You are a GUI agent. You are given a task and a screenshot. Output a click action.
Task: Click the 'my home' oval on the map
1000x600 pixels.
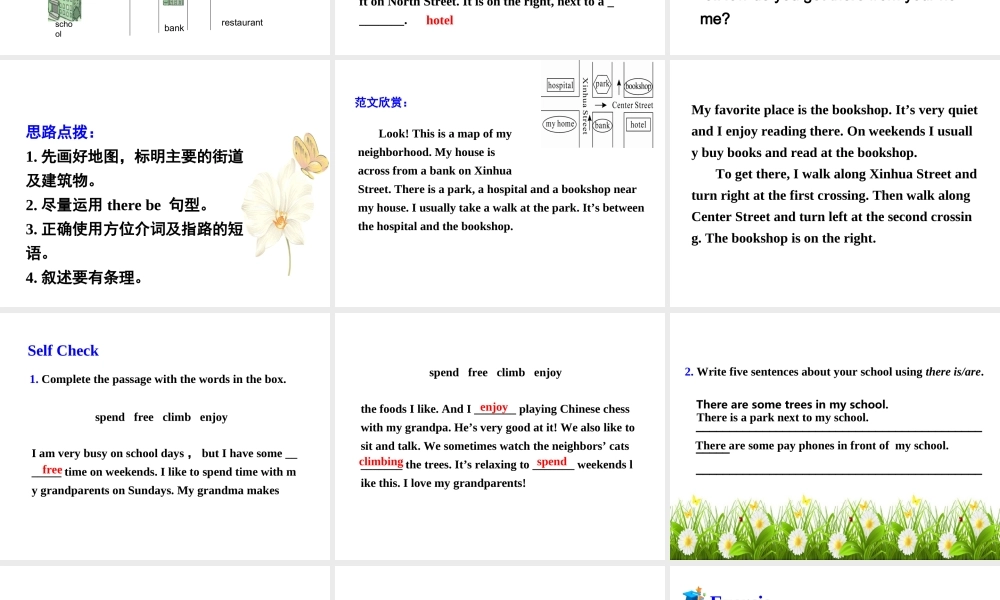559,124
